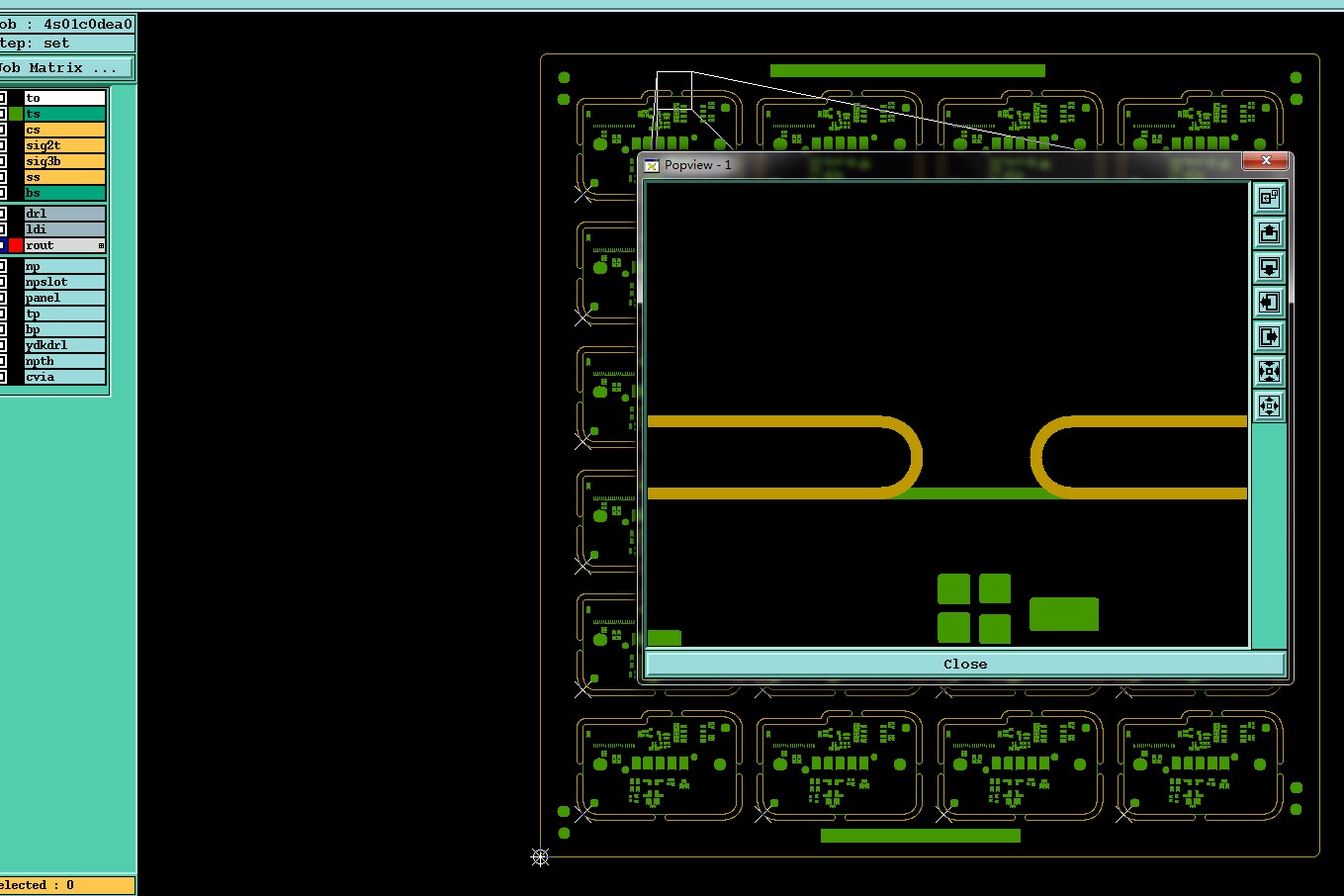Select the 'cs' layer name
This screenshot has width=1344, height=896.
click(65, 130)
